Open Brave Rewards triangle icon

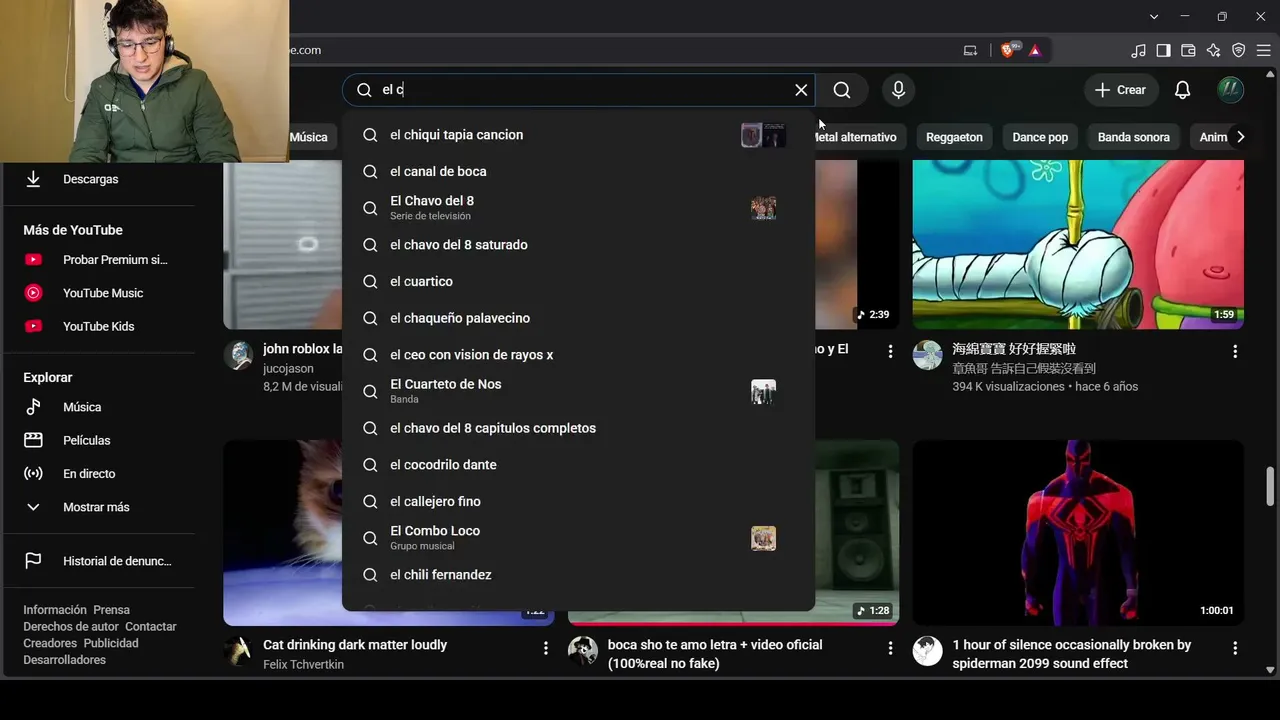pos(1035,50)
